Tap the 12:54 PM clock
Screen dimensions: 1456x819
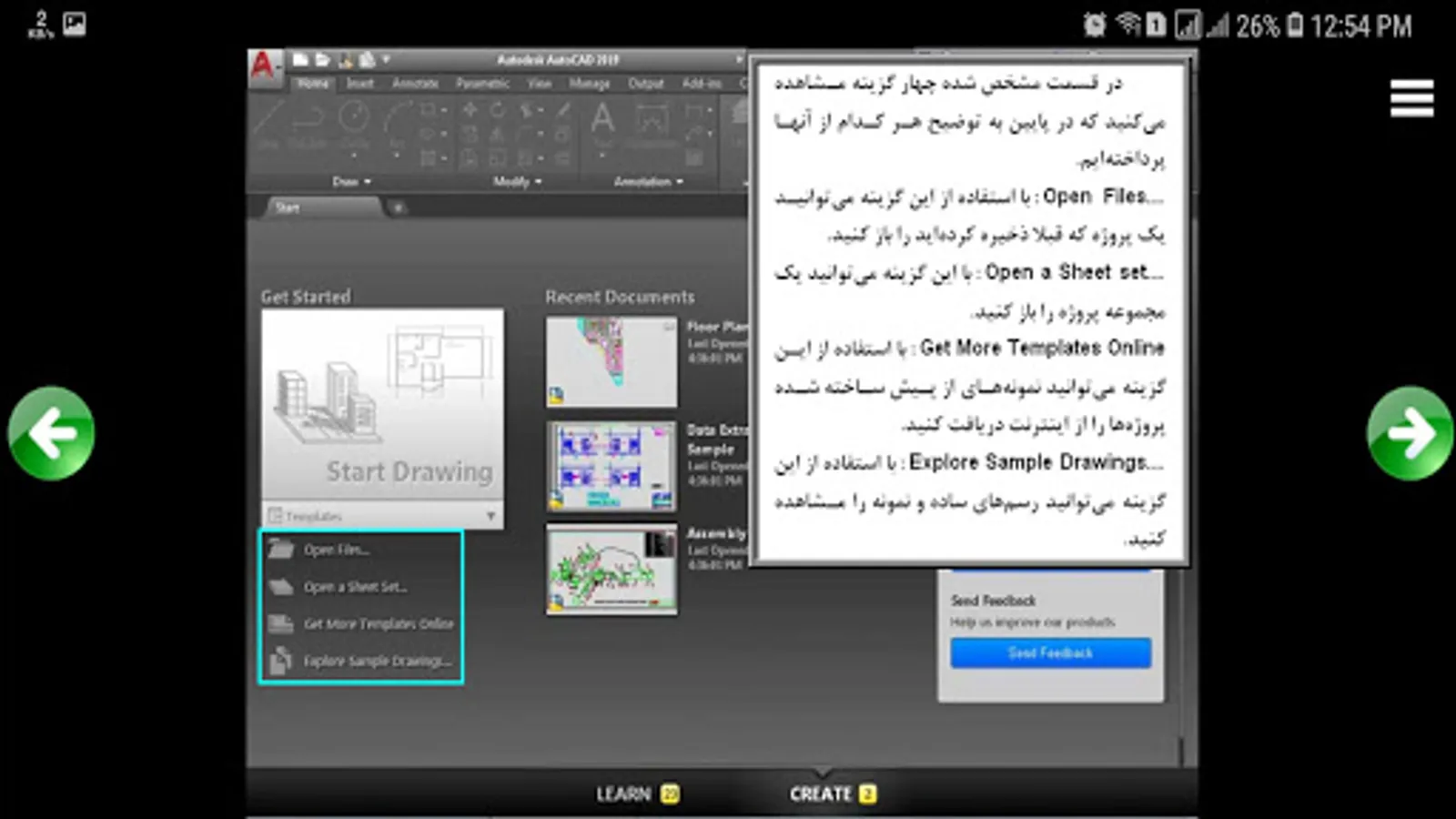click(x=1361, y=25)
